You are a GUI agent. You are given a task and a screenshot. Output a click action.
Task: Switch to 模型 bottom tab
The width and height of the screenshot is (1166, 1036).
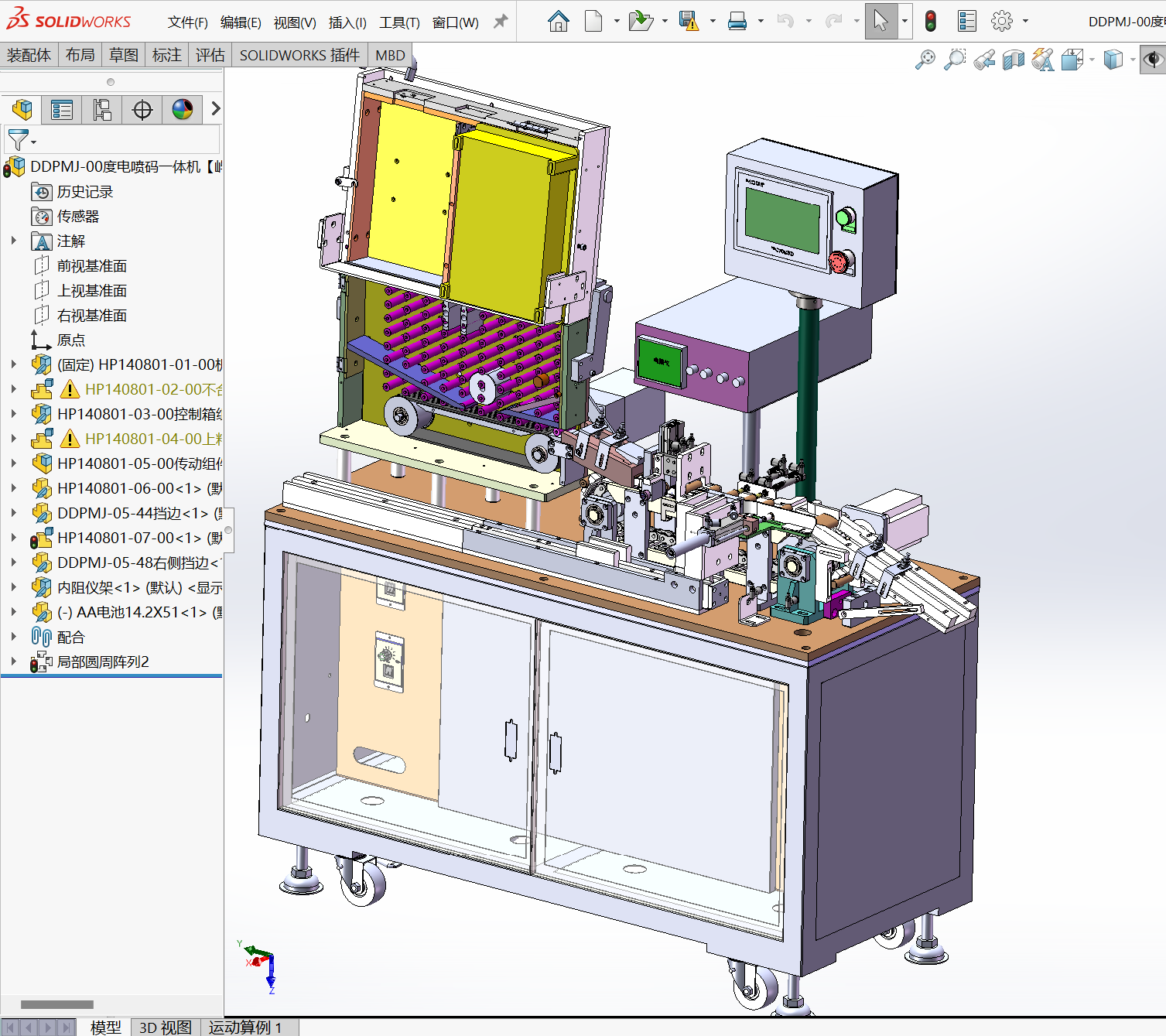tap(105, 1027)
